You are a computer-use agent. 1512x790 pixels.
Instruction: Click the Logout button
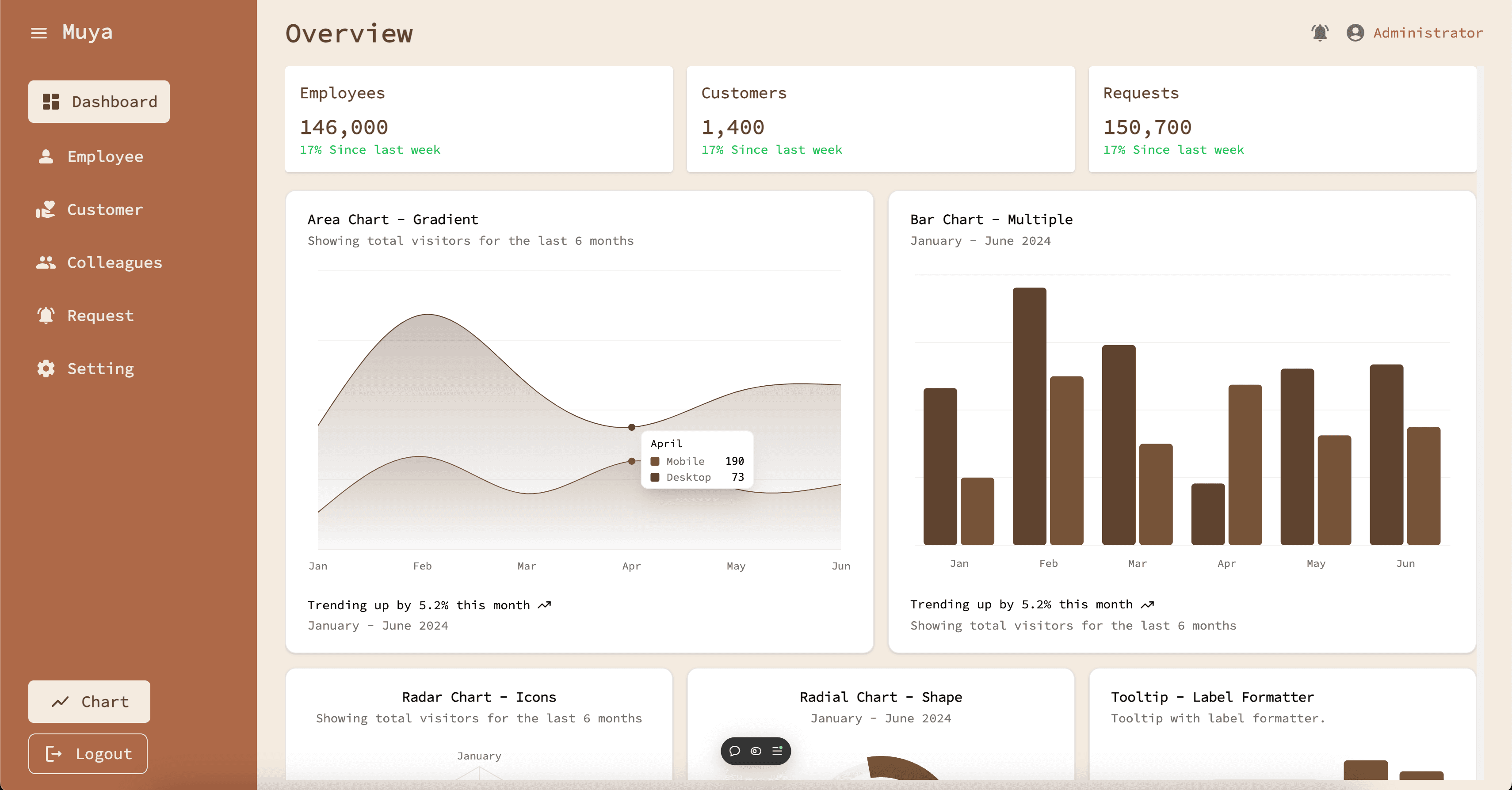(x=88, y=754)
